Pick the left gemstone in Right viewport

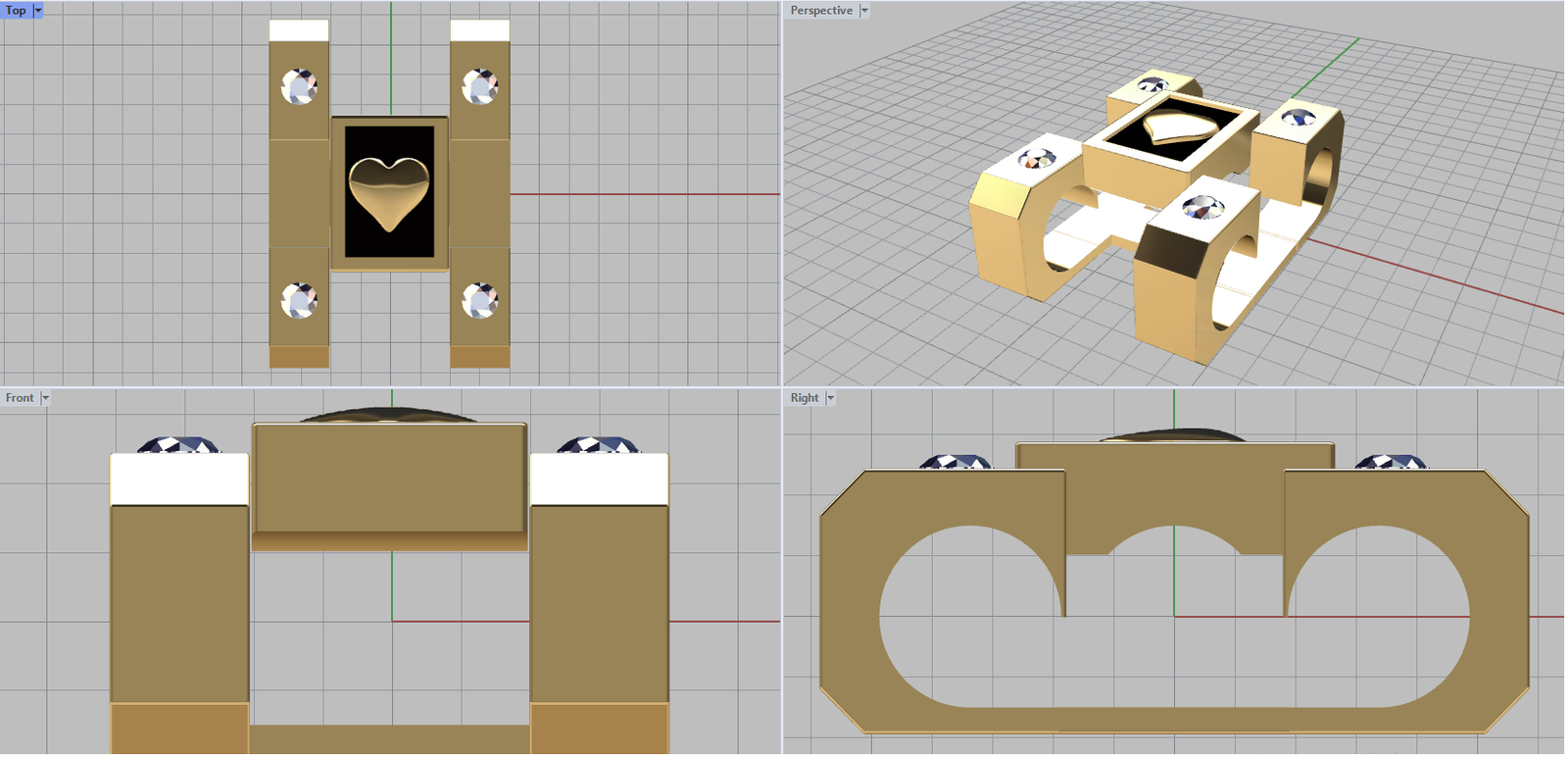955,462
